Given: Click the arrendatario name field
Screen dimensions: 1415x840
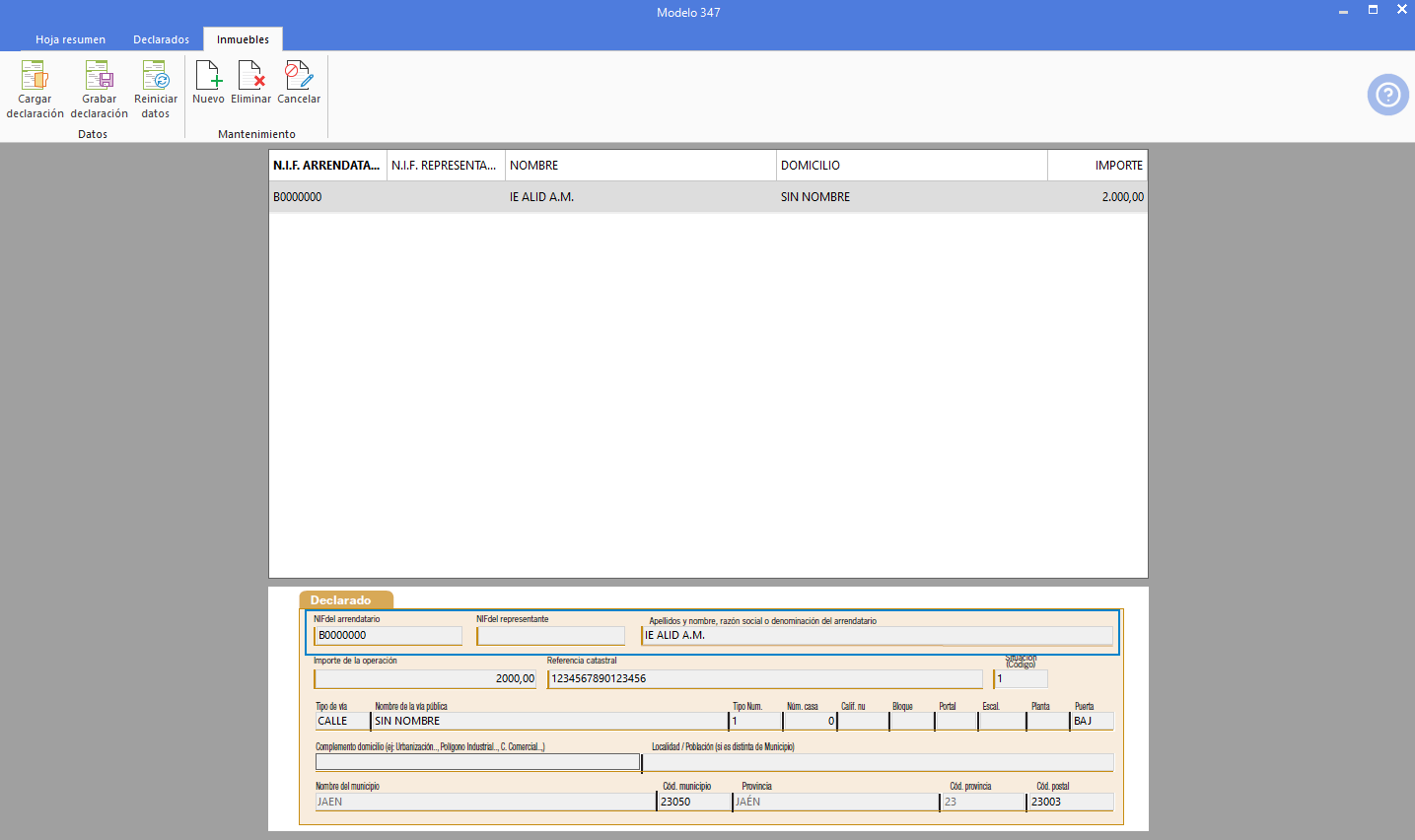Looking at the screenshot, I should pos(877,636).
